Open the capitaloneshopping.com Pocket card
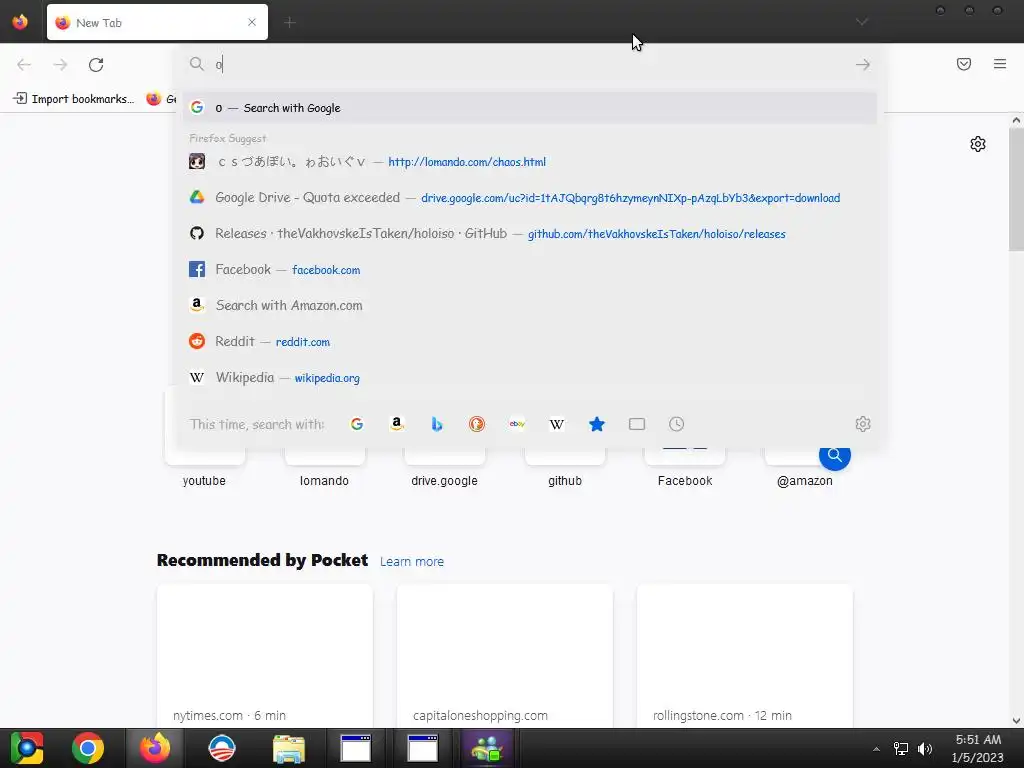 [x=505, y=656]
